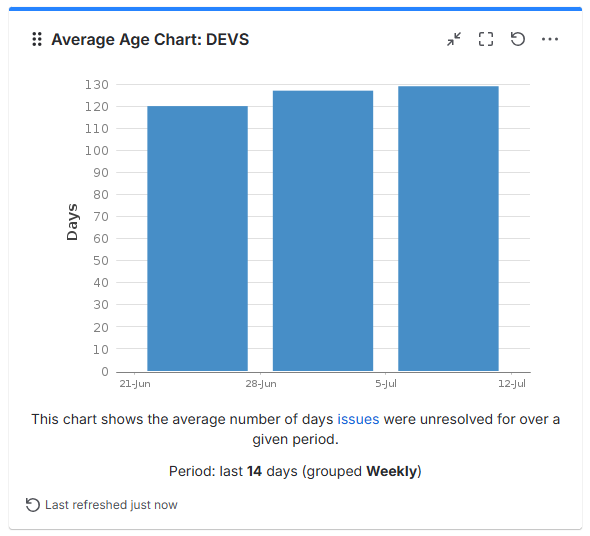
Task: Click the Days axis label
Action: pyautogui.click(x=72, y=222)
